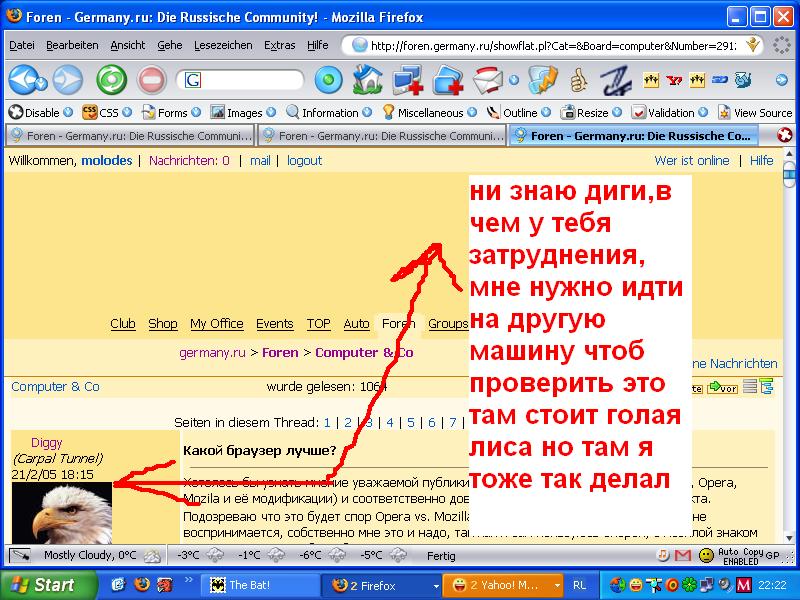Open the Ansicht menu
This screenshot has width=800, height=600.
click(x=128, y=45)
